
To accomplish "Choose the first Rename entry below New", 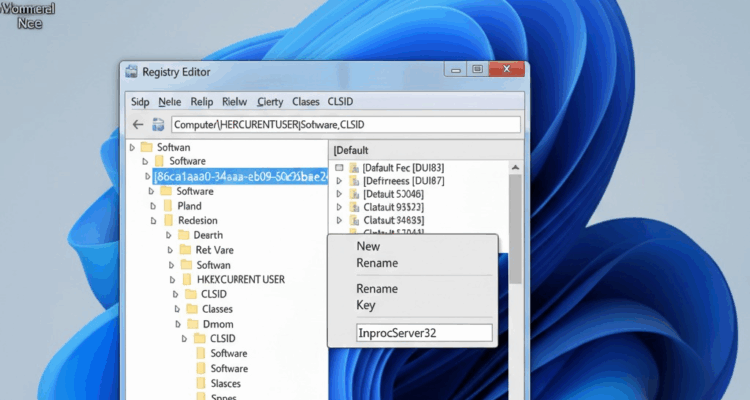I will (377, 263).
